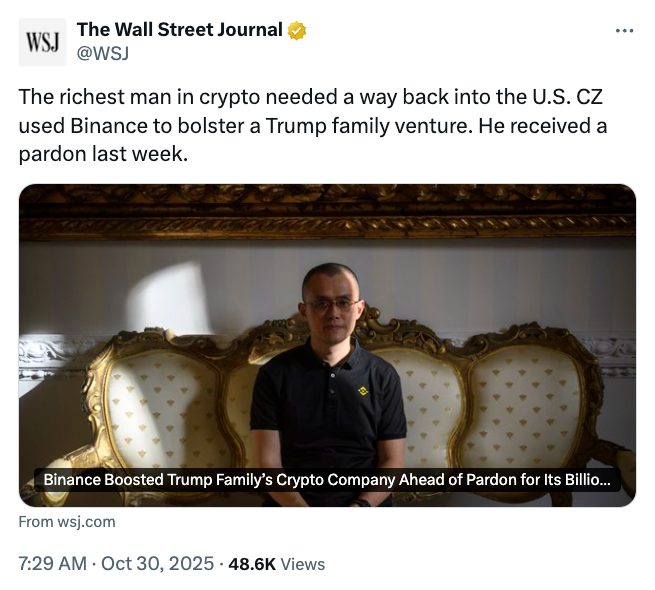Click the Oct 30, 2025 date
This screenshot has width=655, height=590.
pos(158,564)
